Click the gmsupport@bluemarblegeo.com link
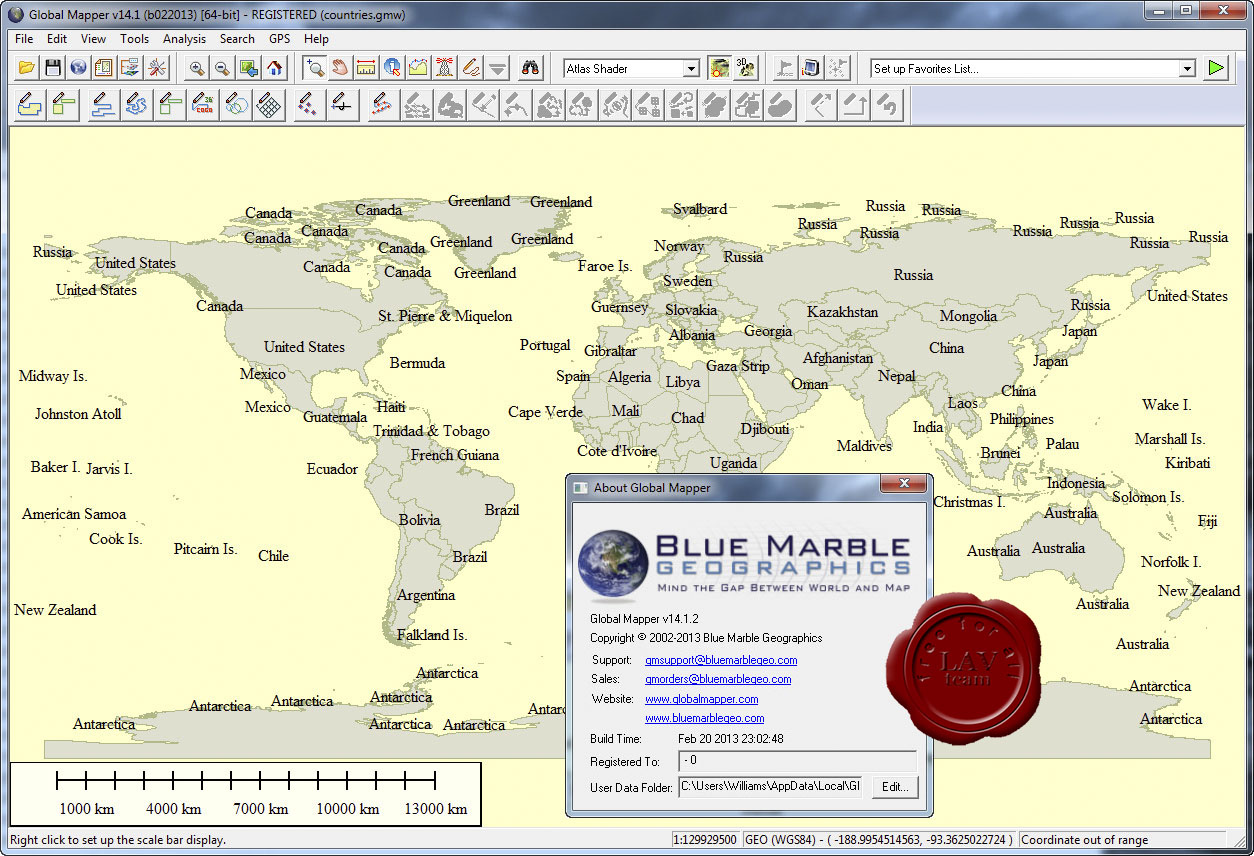Screen dimensions: 1254x856 tap(721, 660)
